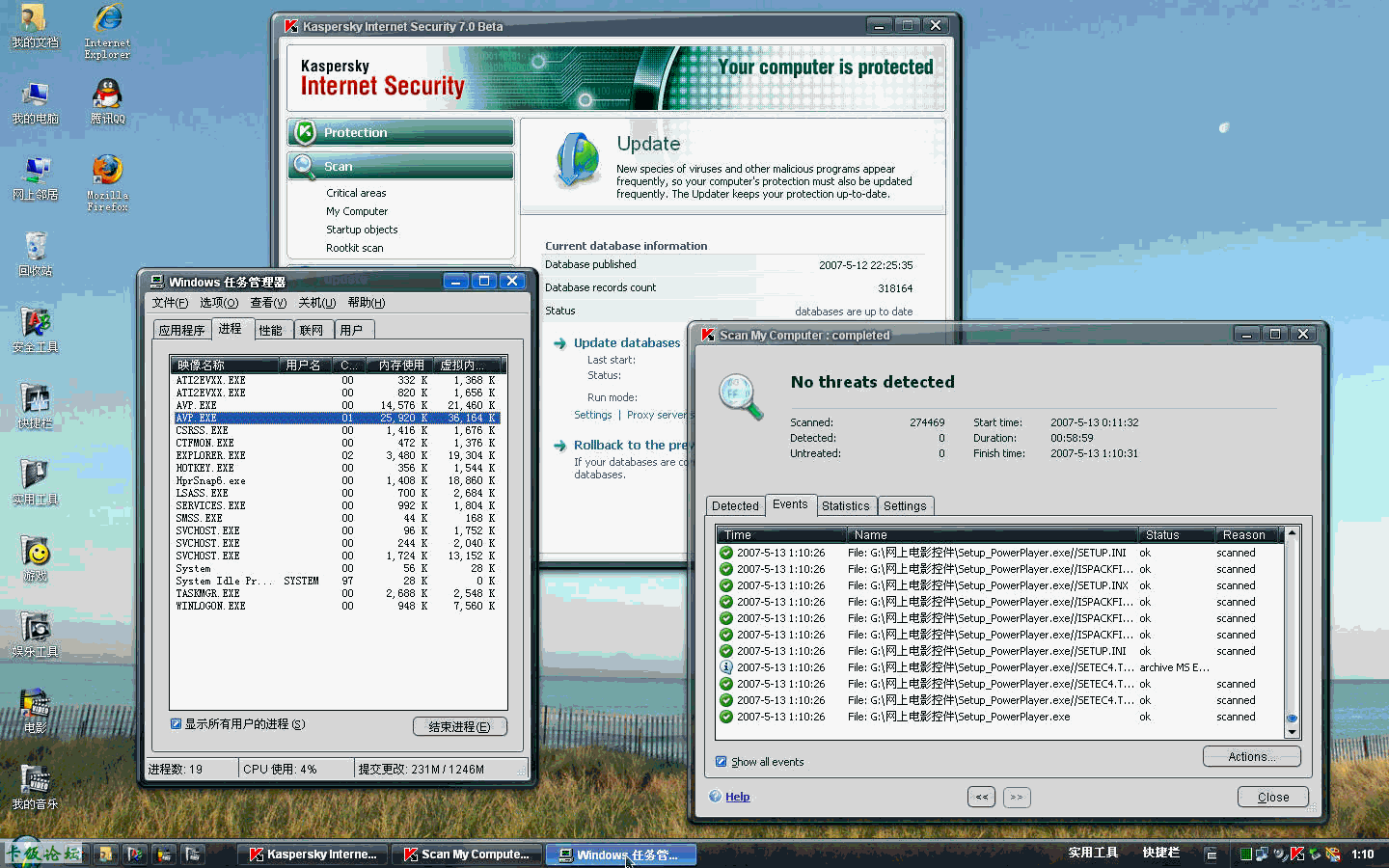Screen dimensions: 1389x868
Task: Toggle 显示所有用户的进程 checkbox
Action: (x=177, y=724)
